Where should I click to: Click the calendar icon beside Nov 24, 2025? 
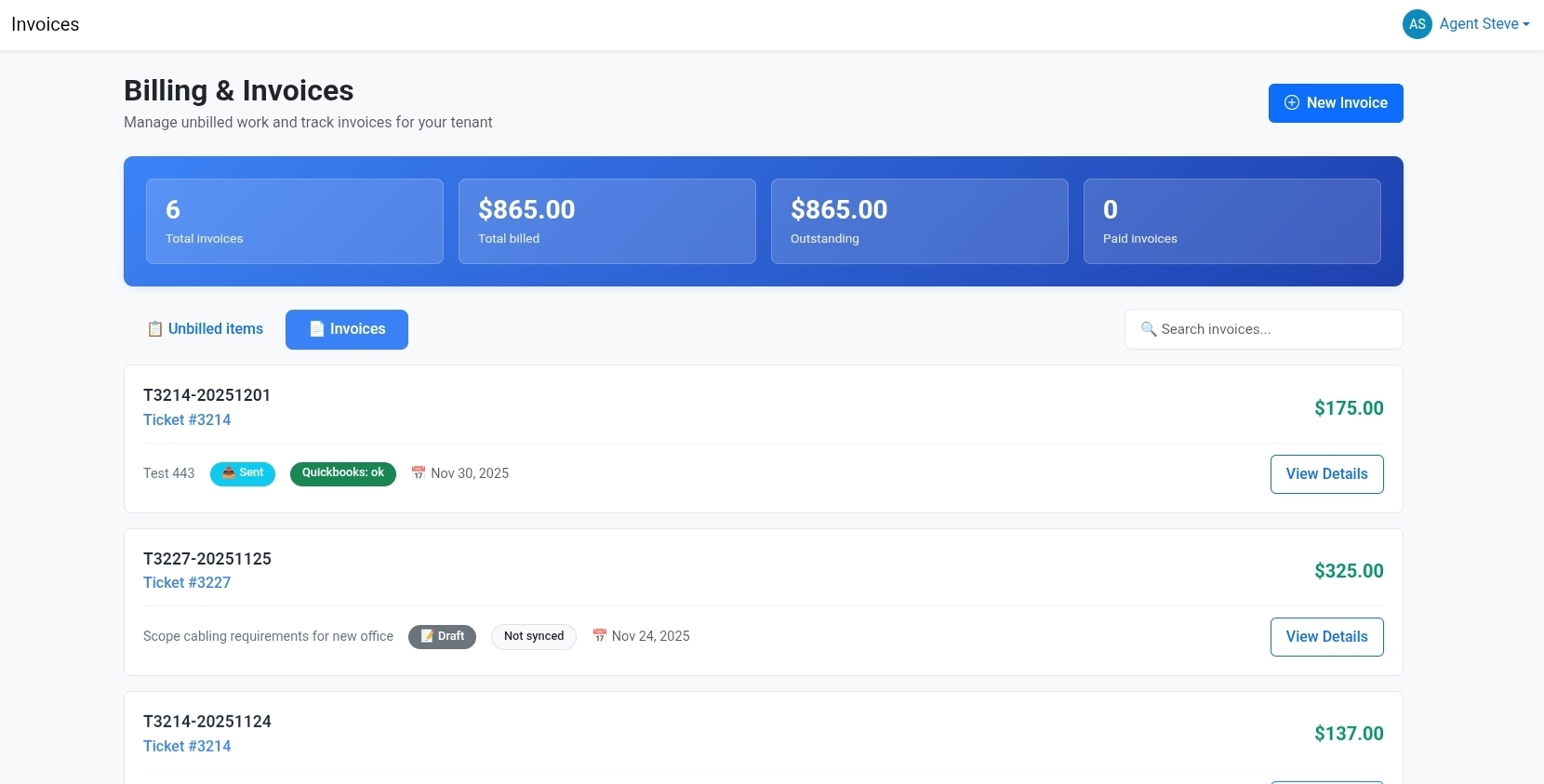coord(600,636)
